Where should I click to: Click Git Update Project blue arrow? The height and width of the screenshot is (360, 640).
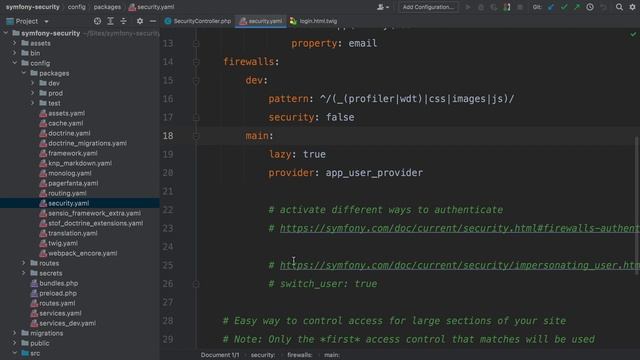(551, 7)
